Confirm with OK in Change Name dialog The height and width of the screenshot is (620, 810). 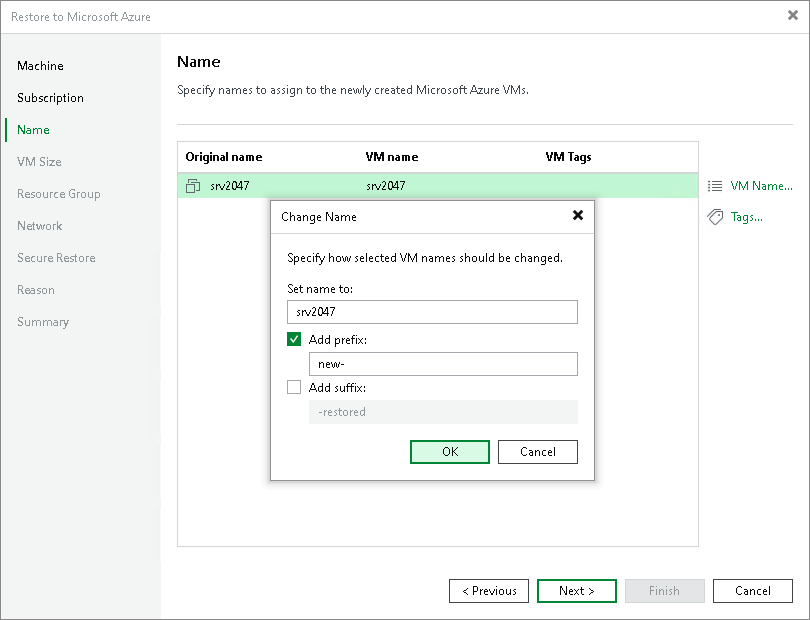[x=450, y=452]
